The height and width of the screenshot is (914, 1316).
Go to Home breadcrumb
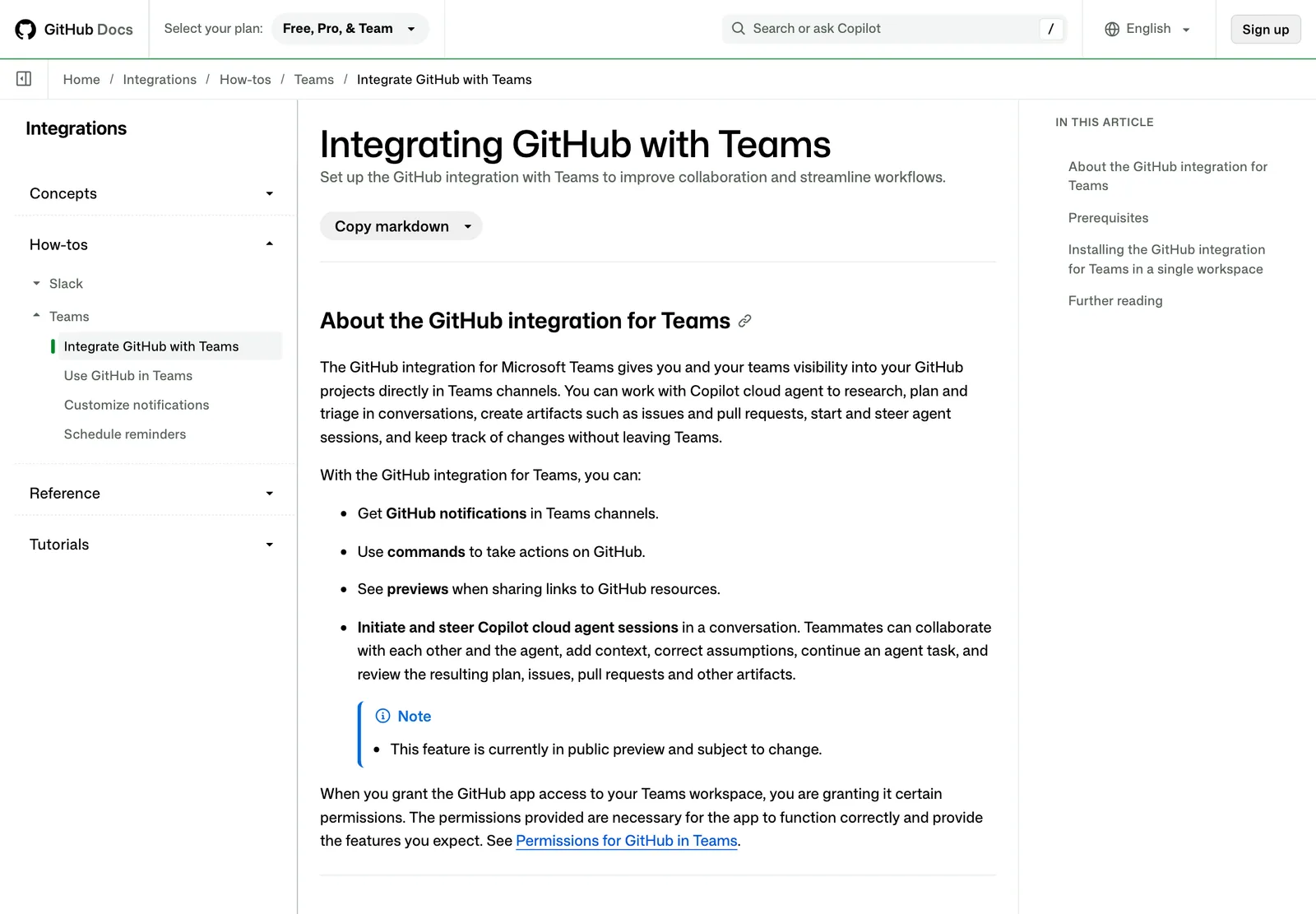coord(81,80)
